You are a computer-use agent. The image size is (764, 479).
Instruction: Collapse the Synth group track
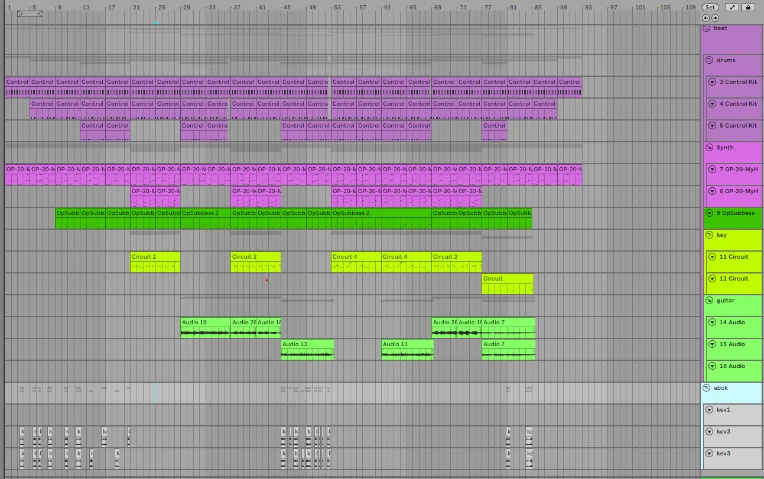pos(708,147)
